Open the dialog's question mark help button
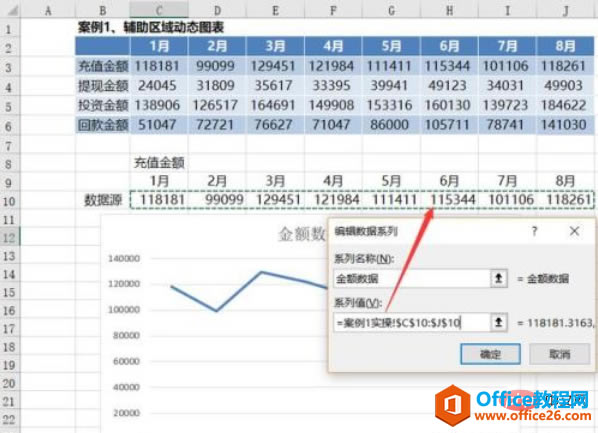 [x=534, y=231]
